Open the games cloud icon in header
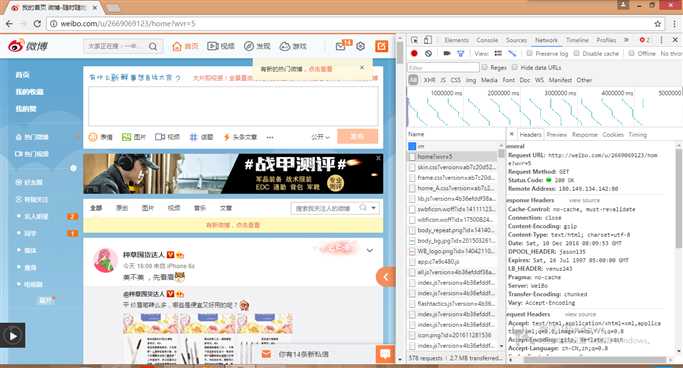The width and height of the screenshot is (683, 368). [x=284, y=46]
